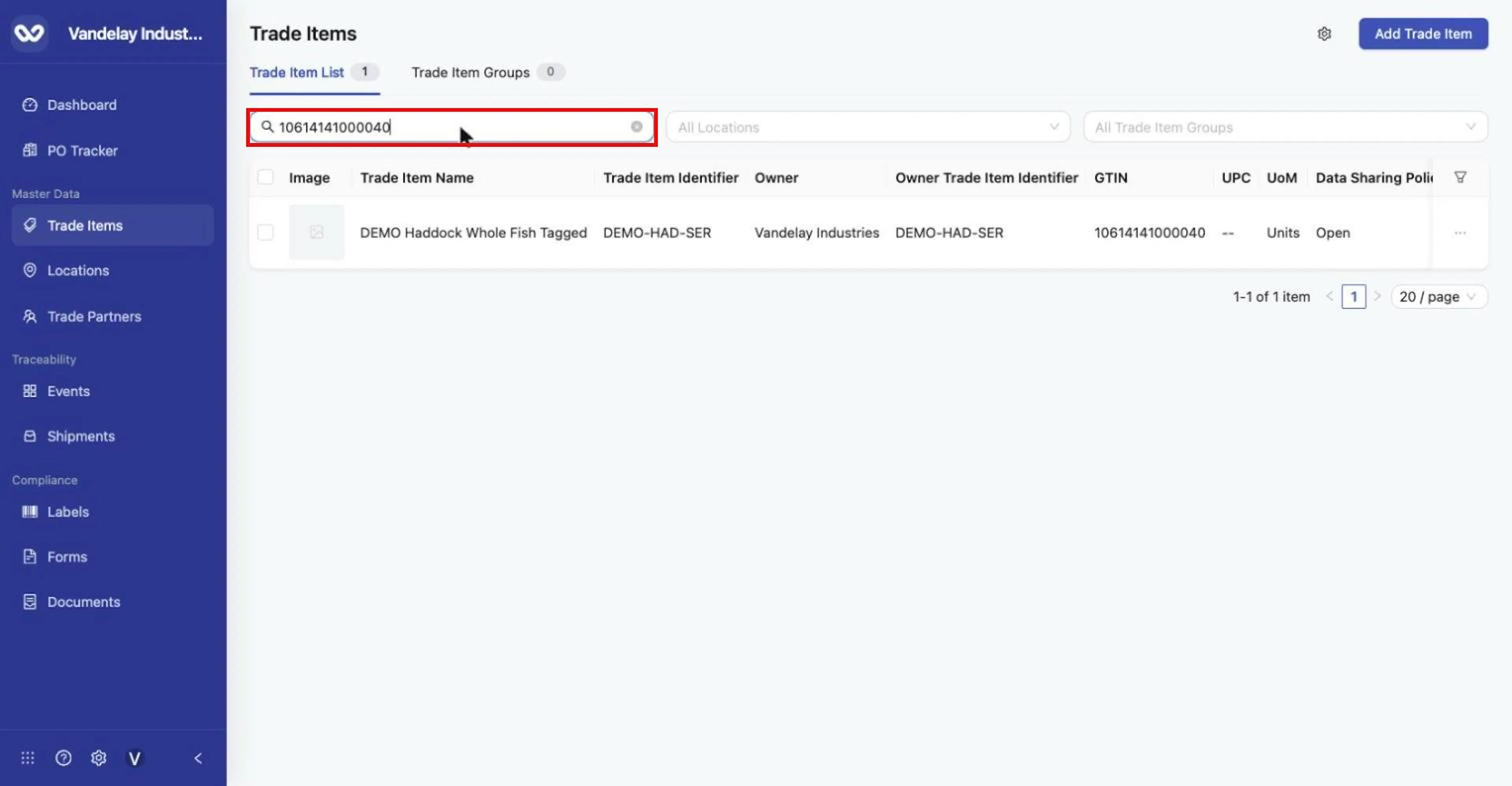Open settings gear in sidebar footer

[98, 758]
